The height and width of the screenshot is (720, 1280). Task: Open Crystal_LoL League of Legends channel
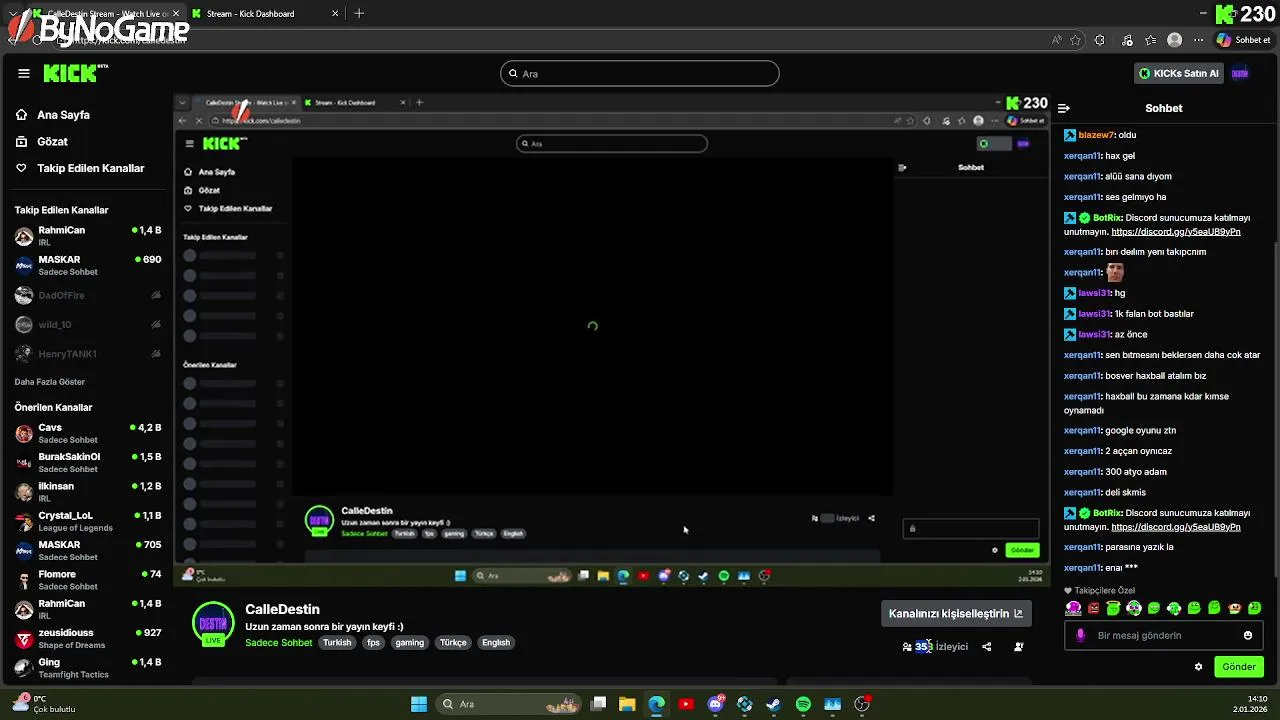click(x=88, y=521)
